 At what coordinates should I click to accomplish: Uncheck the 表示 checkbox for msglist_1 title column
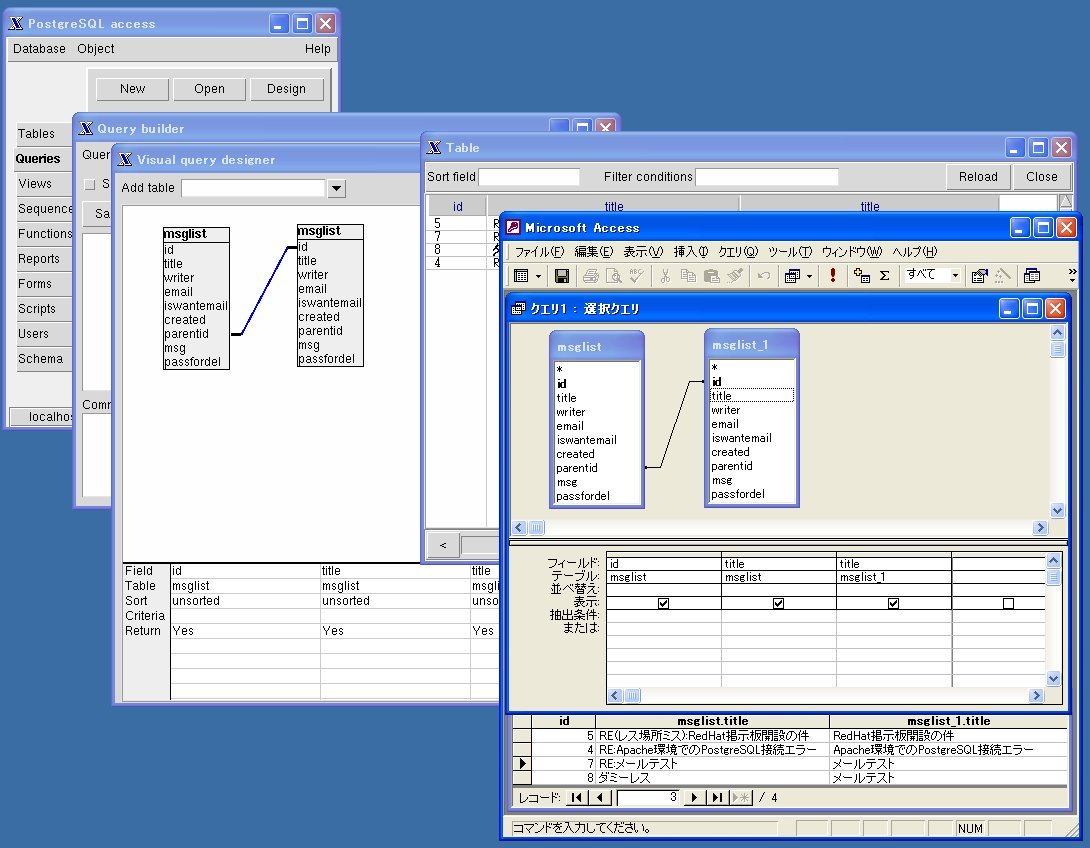coord(893,603)
